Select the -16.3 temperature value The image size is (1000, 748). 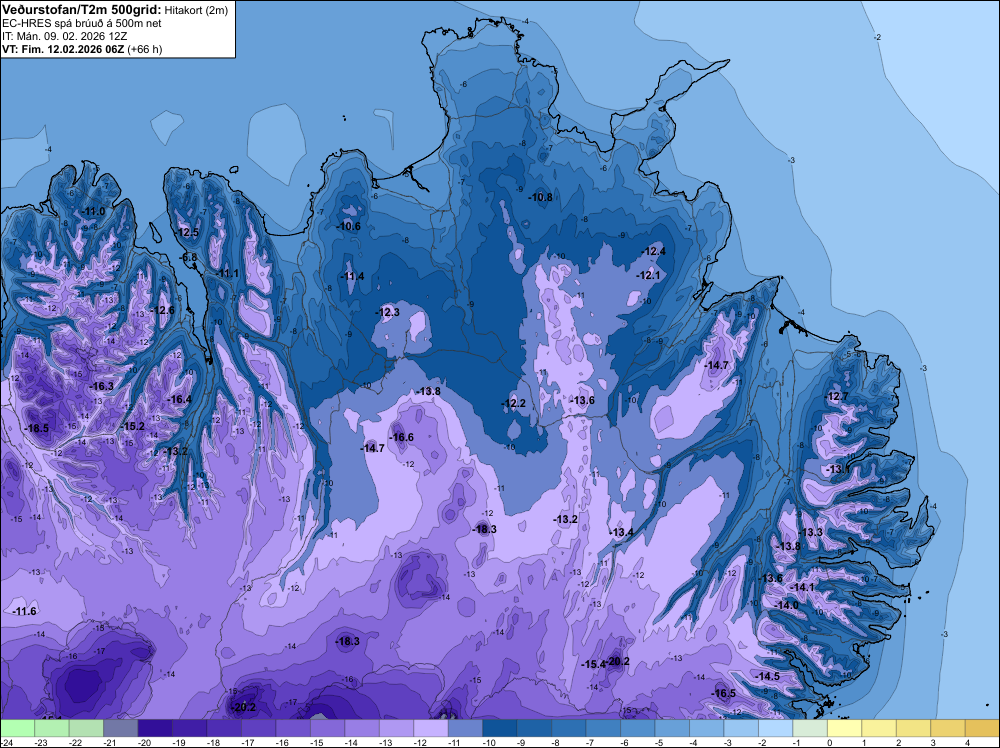point(101,386)
